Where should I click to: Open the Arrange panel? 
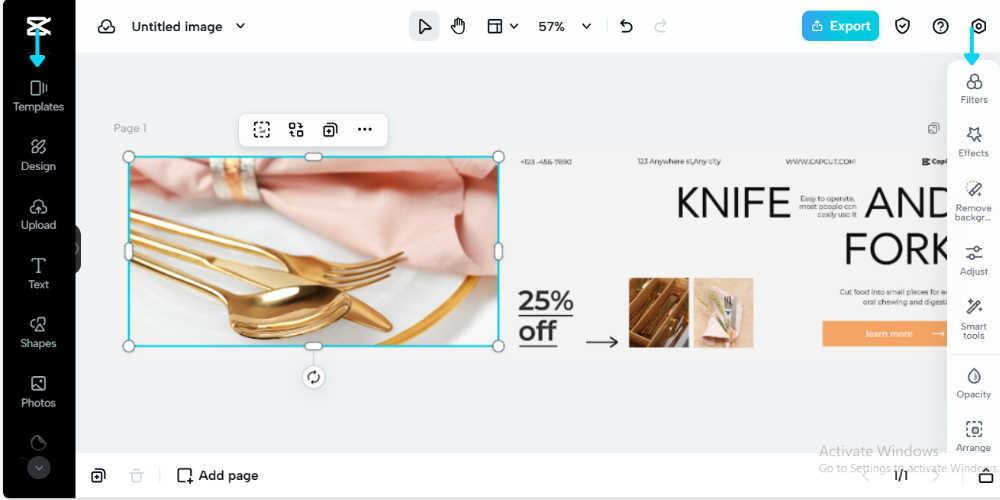pyautogui.click(x=974, y=437)
